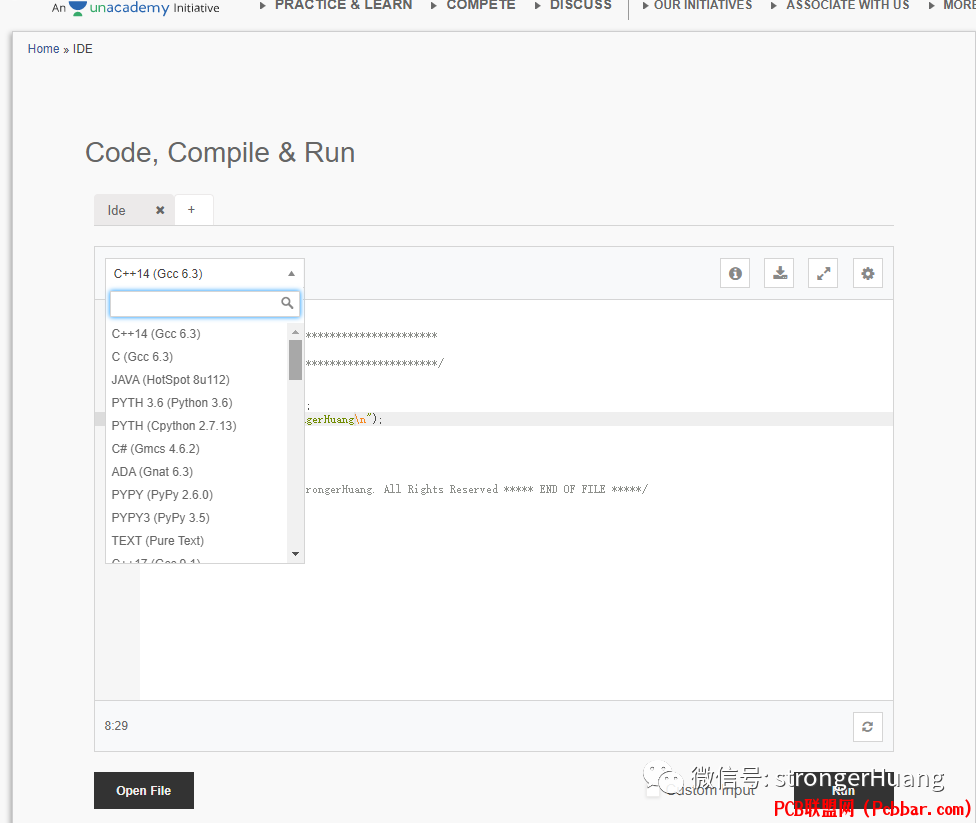Open editor settings gear icon
This screenshot has height=823, width=976.
pyautogui.click(x=868, y=273)
